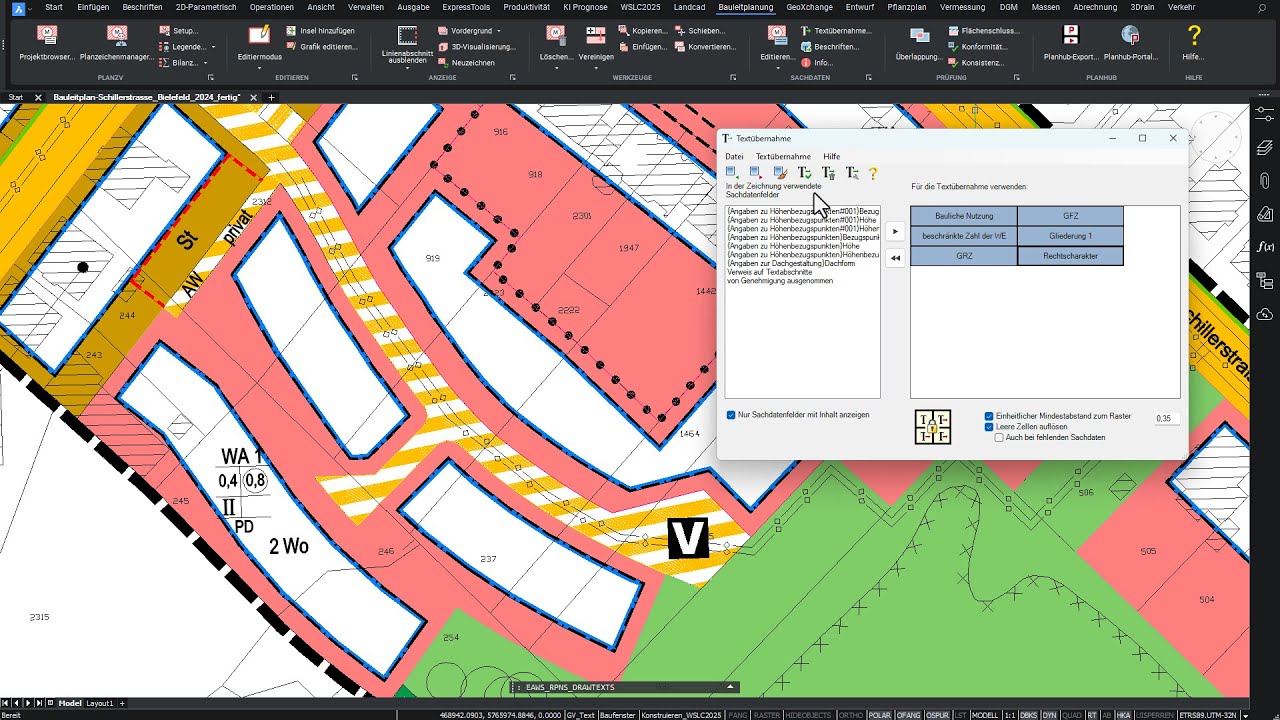Click Konvertieren... in Werkzeuge group

pos(705,47)
